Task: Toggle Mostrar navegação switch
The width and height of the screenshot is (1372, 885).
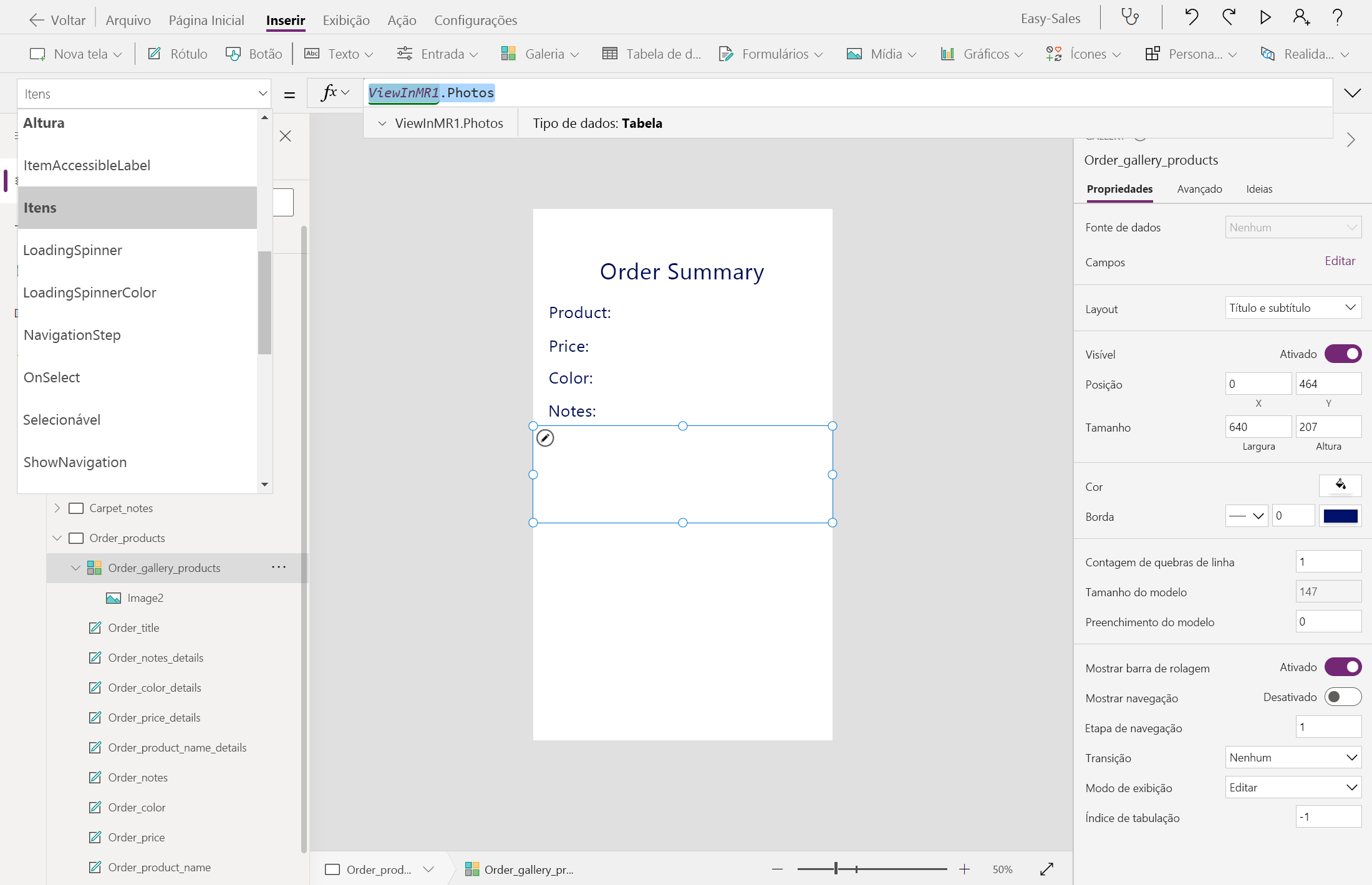Action: coord(1343,697)
